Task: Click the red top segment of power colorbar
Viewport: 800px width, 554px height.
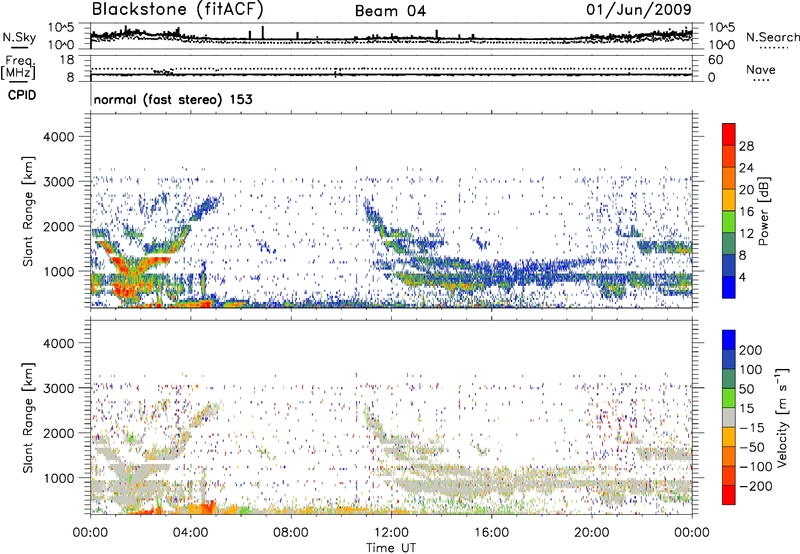Action: (x=729, y=135)
